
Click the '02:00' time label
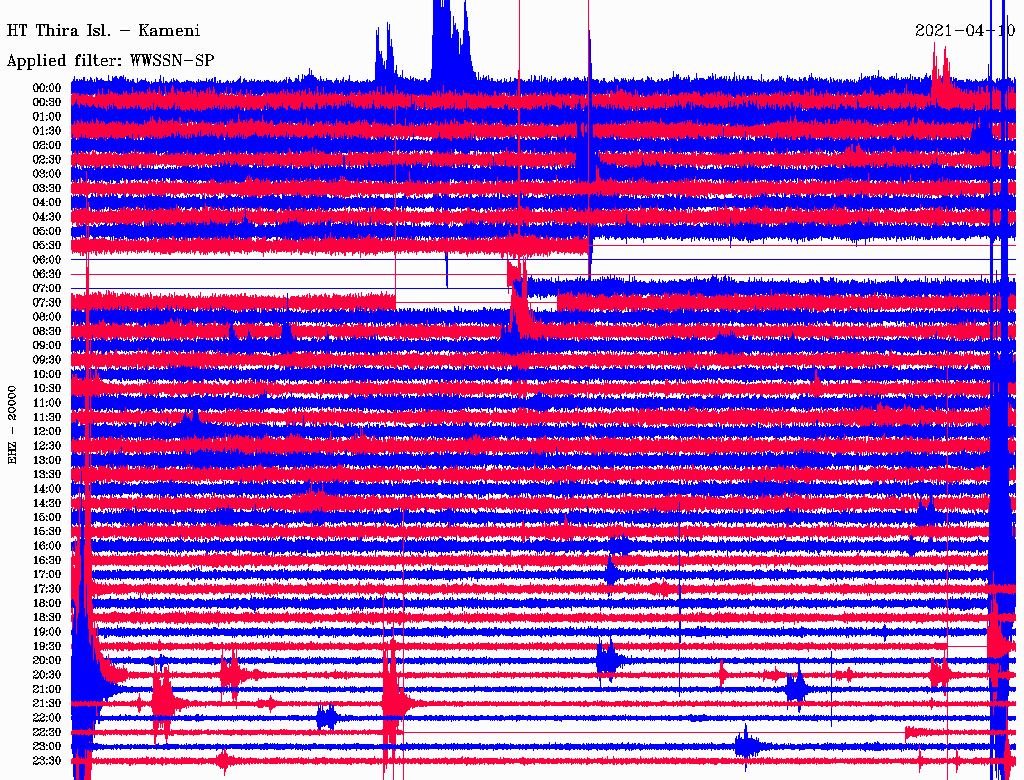point(47,146)
